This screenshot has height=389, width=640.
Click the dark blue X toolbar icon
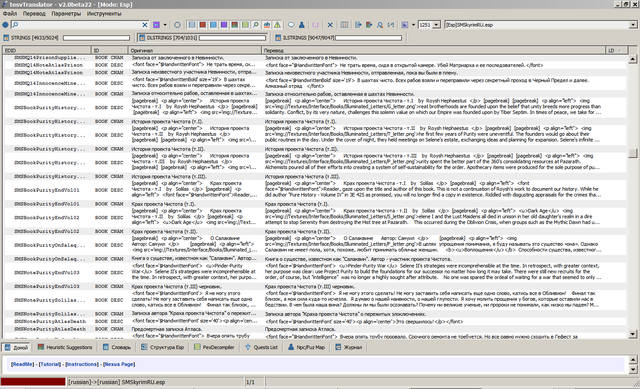[x=330, y=25]
